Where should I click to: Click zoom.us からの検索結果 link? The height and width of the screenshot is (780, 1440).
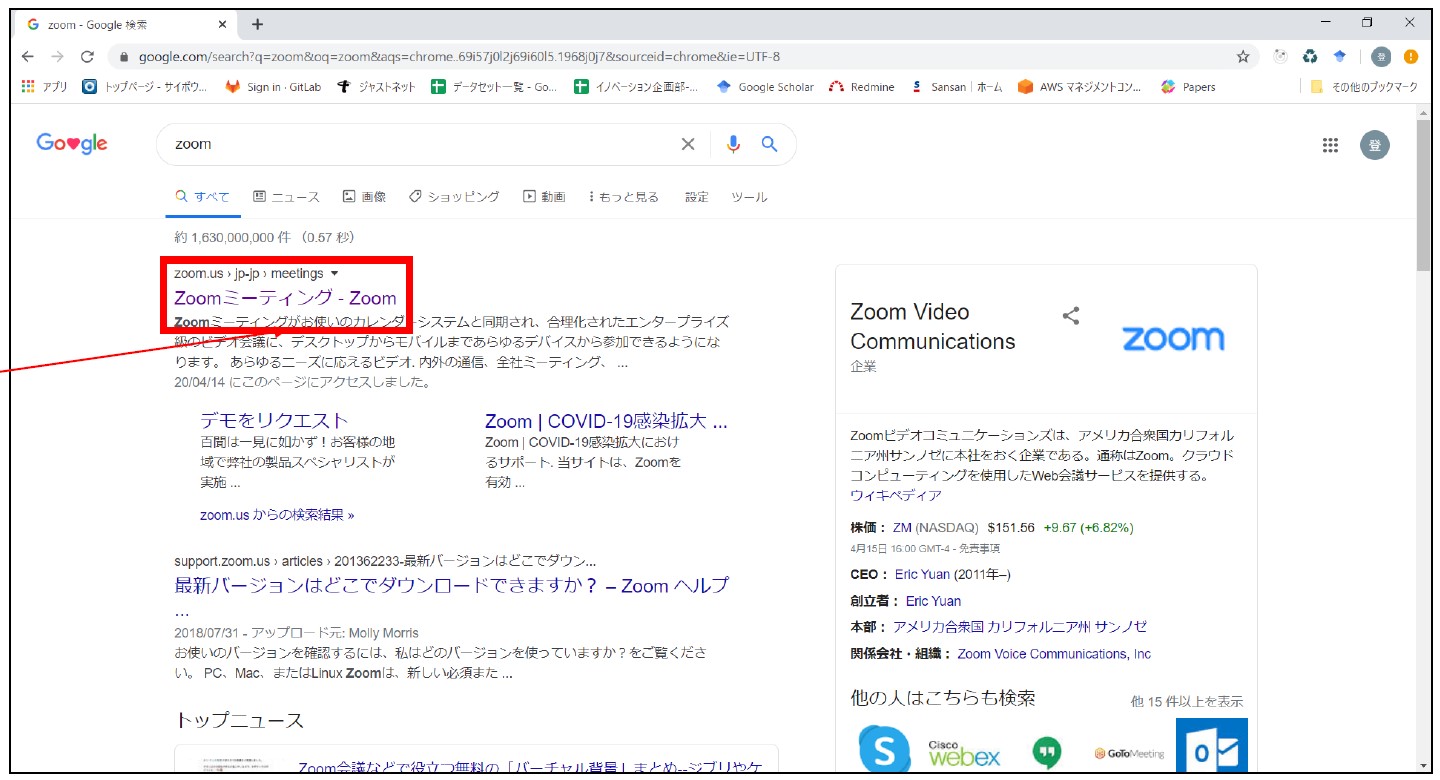[x=277, y=515]
